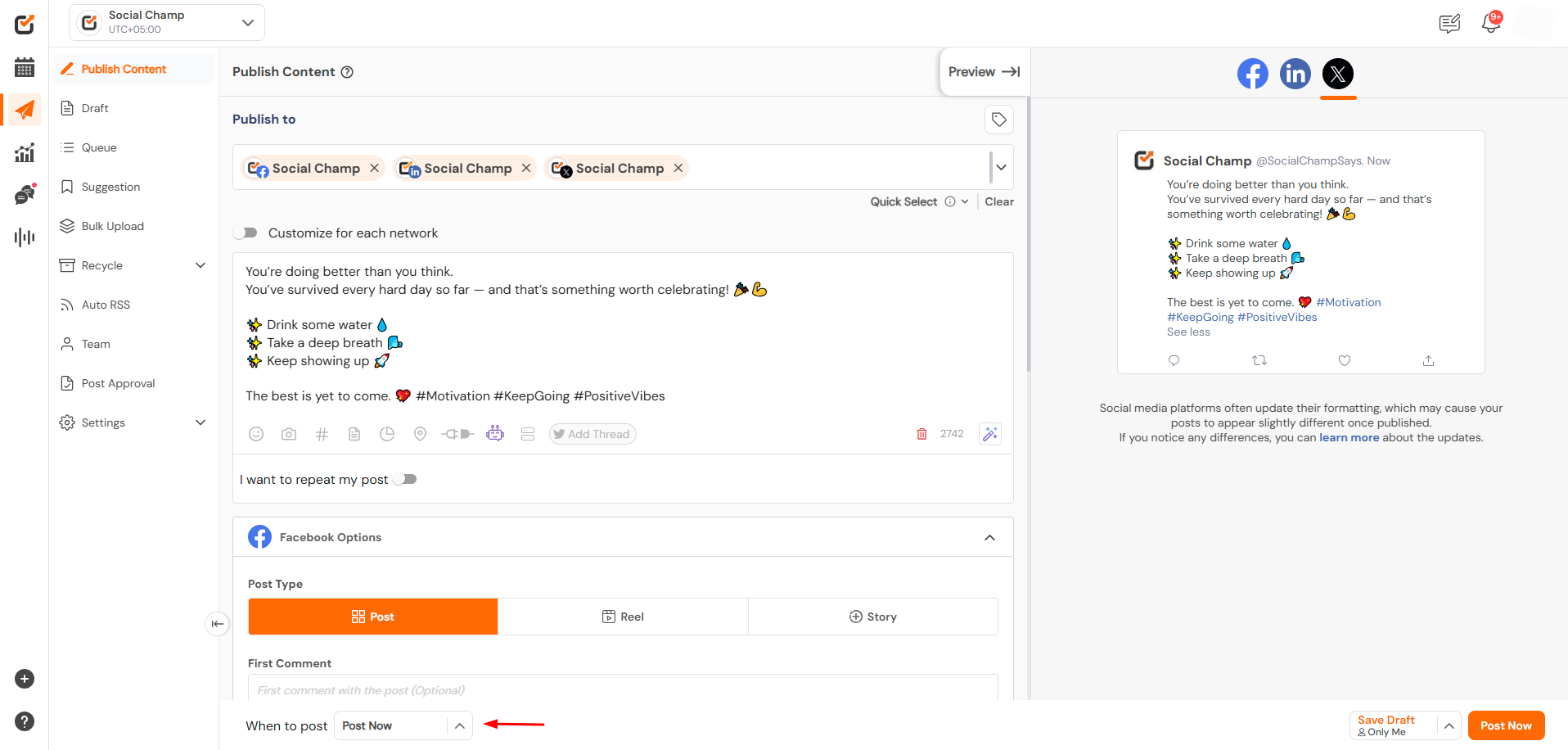The height and width of the screenshot is (750, 1568).
Task: Click the retweet icon in preview
Action: coord(1259,360)
